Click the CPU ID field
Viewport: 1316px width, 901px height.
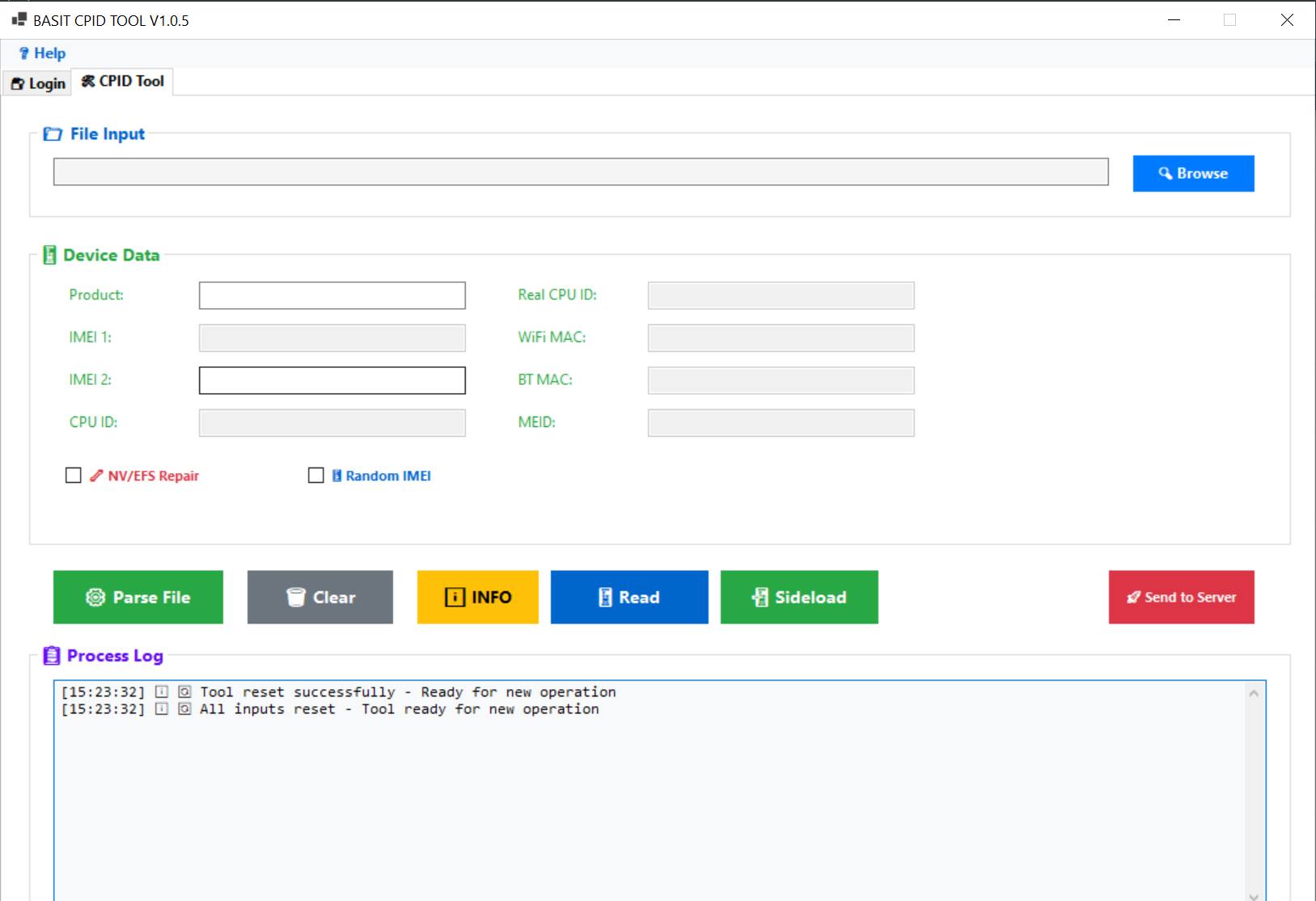pyautogui.click(x=332, y=423)
